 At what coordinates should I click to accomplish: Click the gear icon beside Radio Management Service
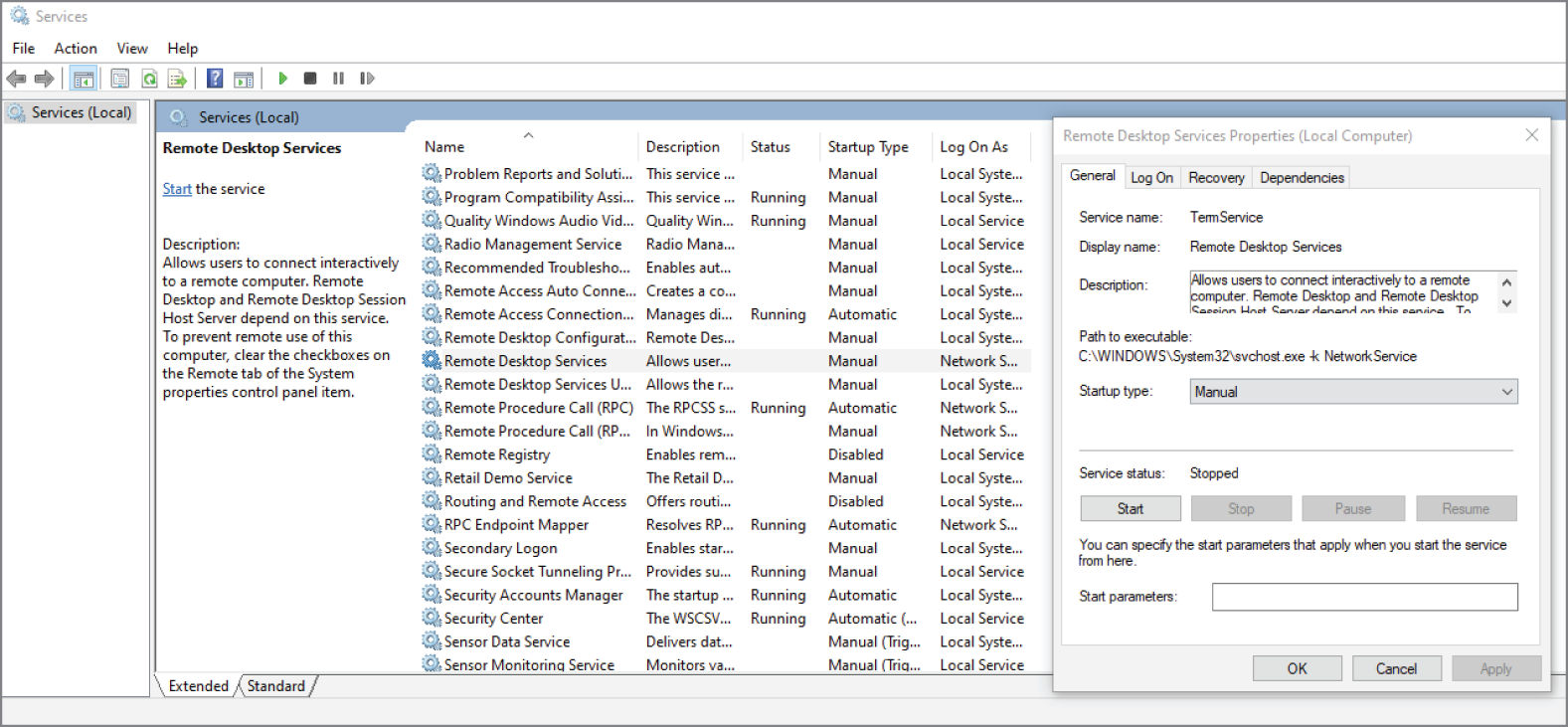(431, 244)
